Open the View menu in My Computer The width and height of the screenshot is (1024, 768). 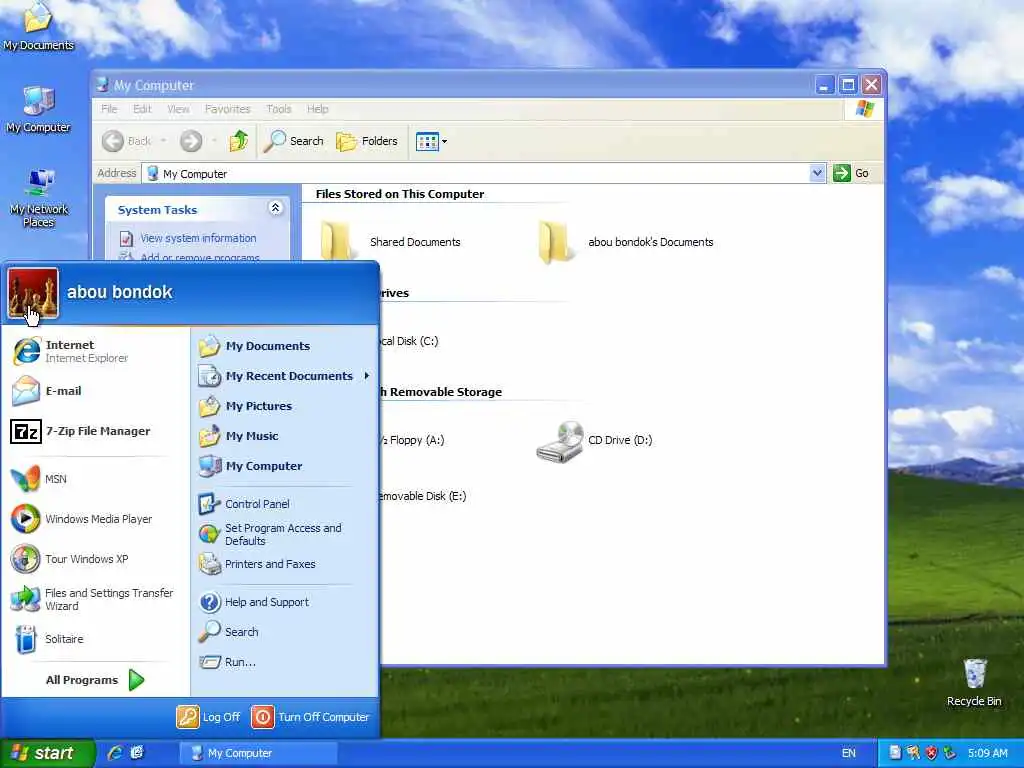coord(178,109)
